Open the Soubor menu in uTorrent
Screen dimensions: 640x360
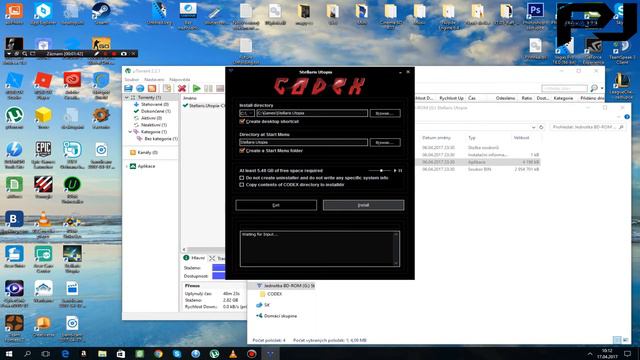pos(132,80)
